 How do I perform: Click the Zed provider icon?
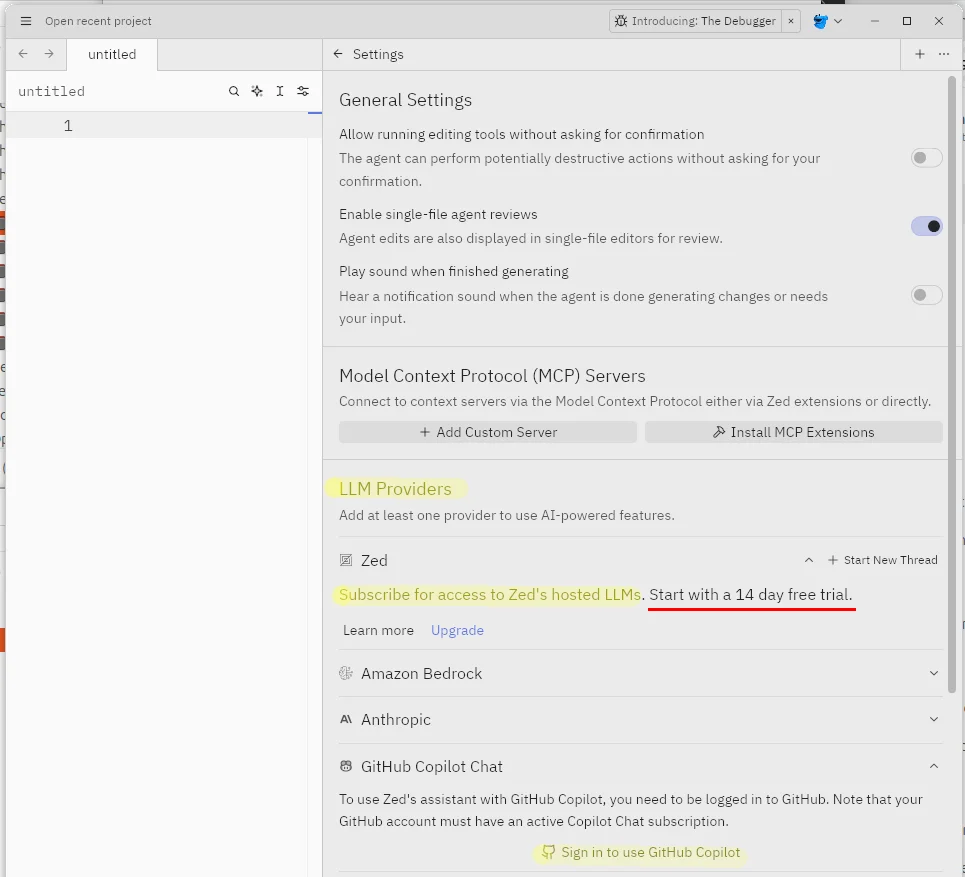[346, 560]
